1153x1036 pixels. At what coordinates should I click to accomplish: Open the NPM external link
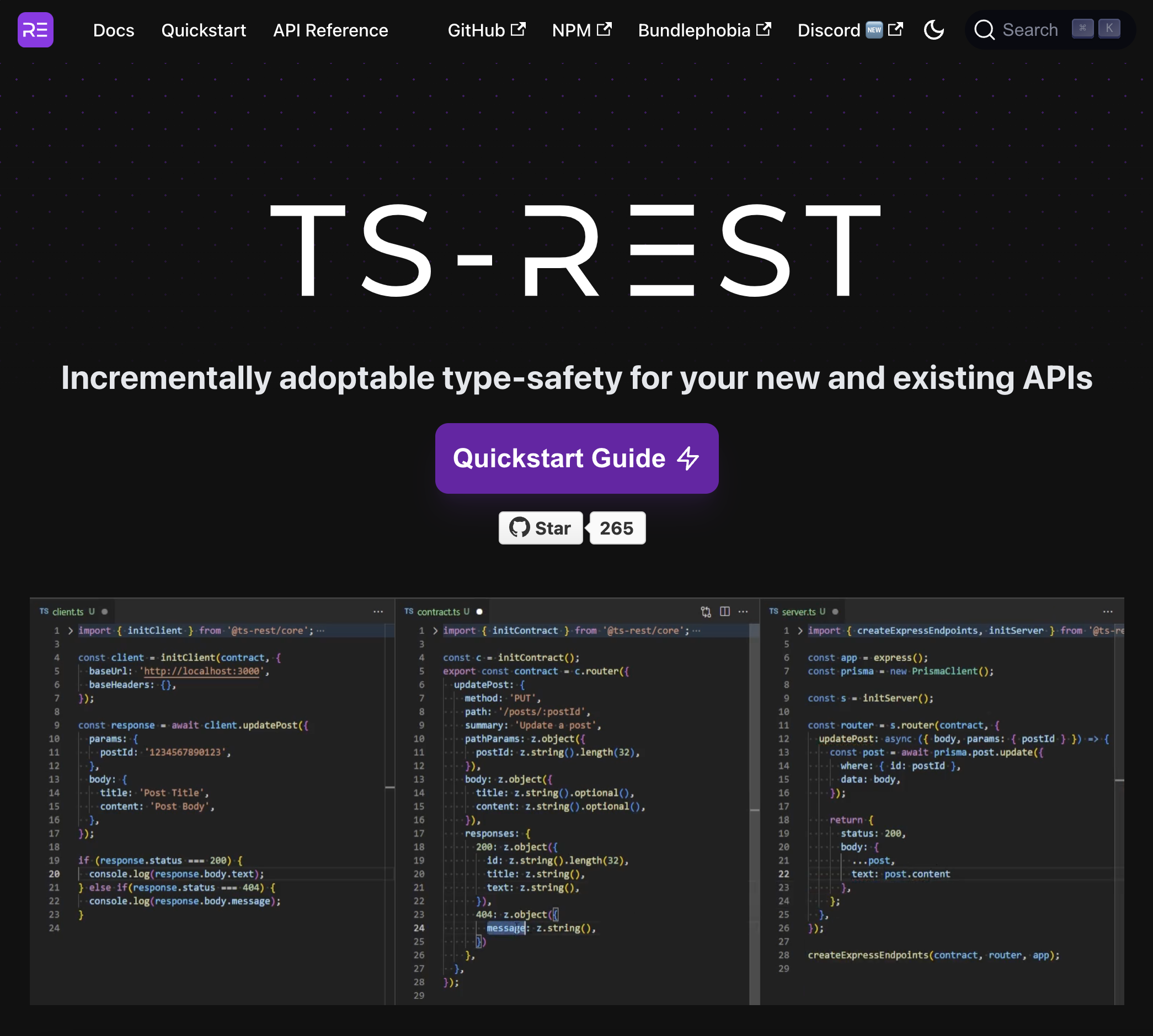[x=581, y=30]
